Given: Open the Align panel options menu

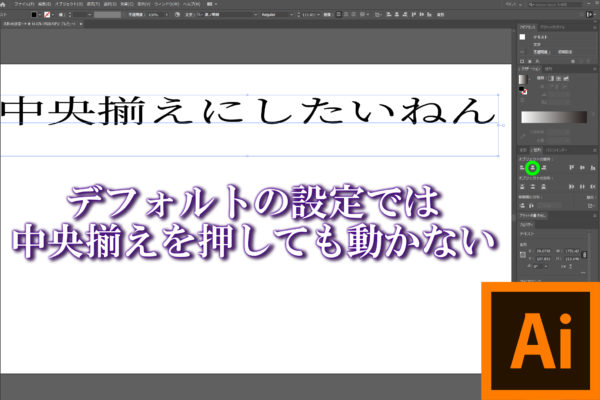Looking at the screenshot, I should 595,150.
